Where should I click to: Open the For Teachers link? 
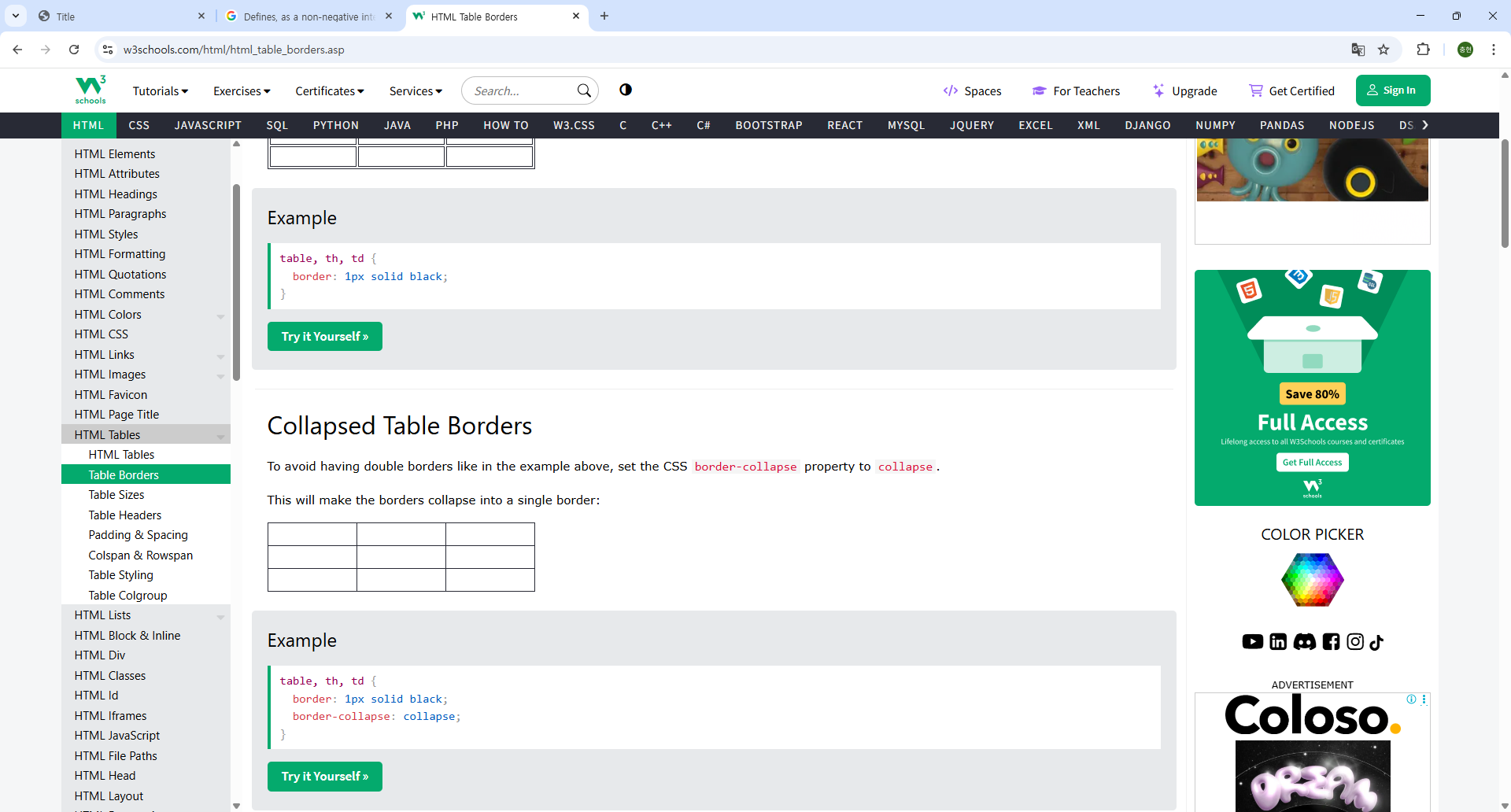click(1077, 91)
